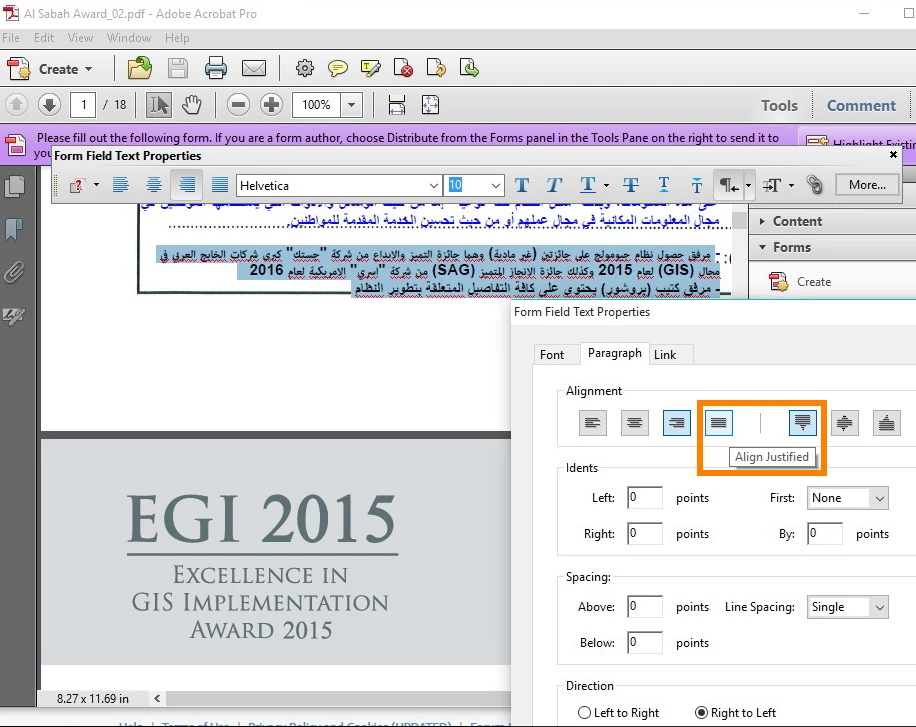Open the Create dropdown menu
The width and height of the screenshot is (916, 727).
50,69
